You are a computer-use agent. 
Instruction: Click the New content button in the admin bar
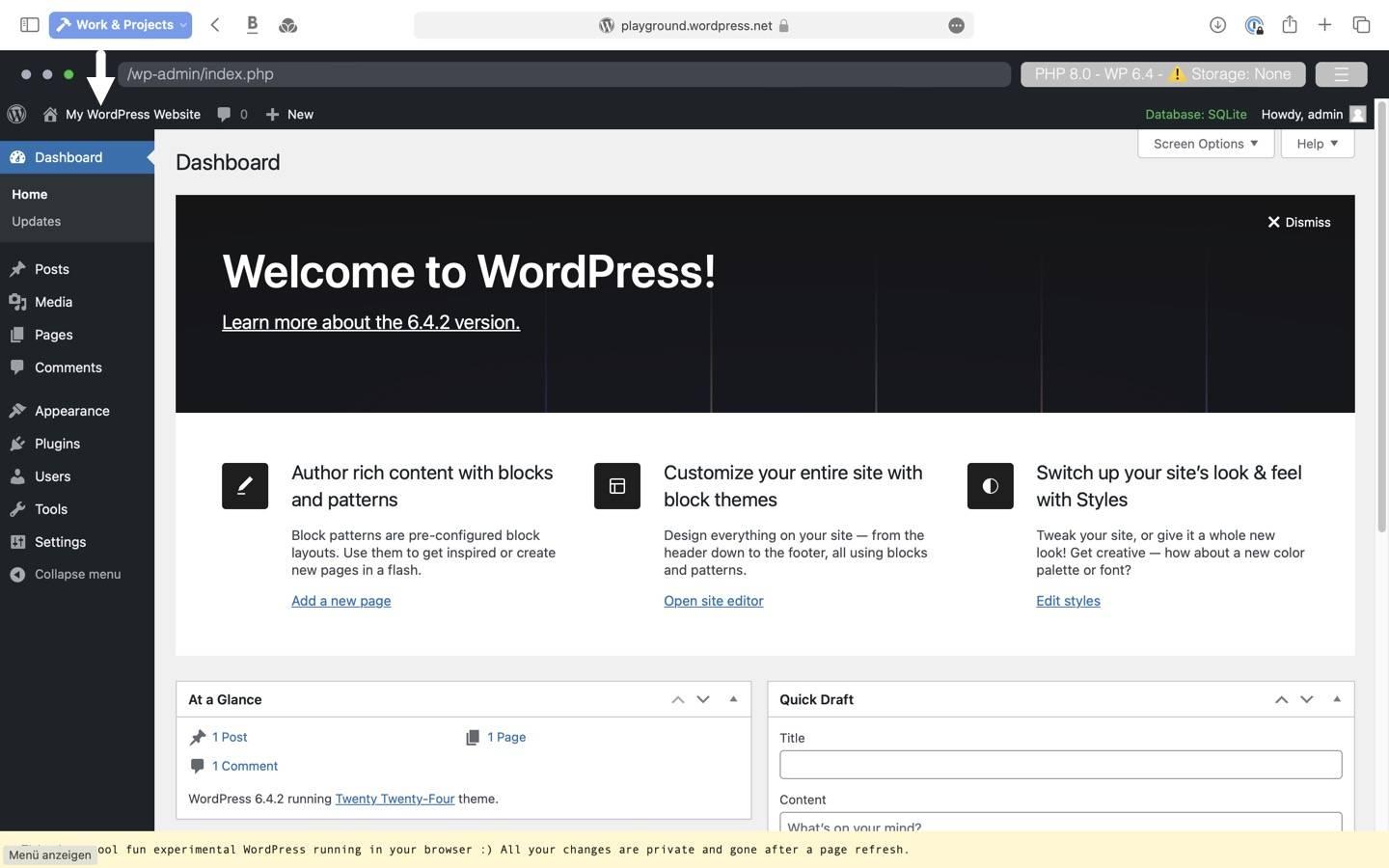click(289, 114)
